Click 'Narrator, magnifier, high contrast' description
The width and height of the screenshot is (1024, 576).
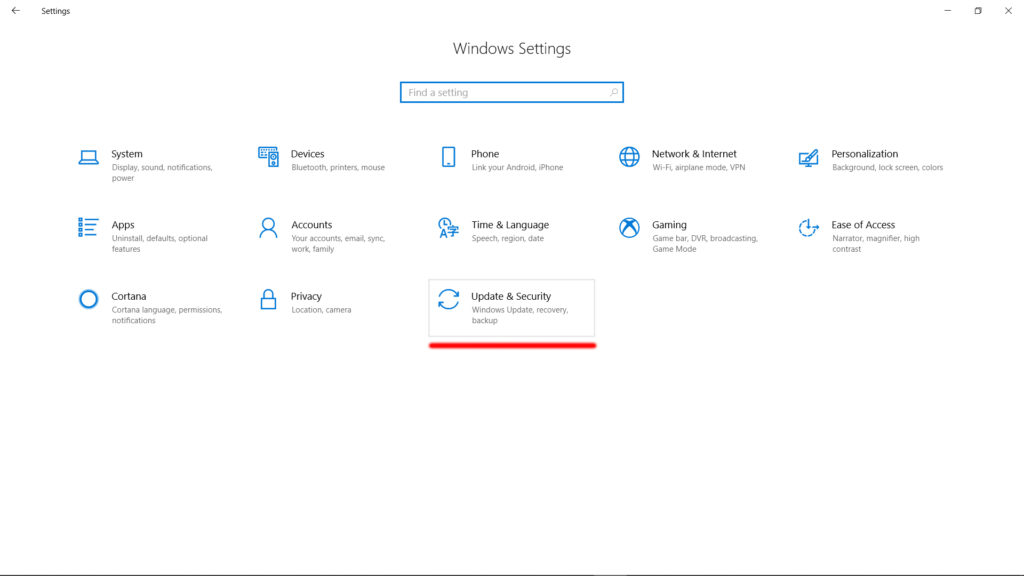pos(876,244)
